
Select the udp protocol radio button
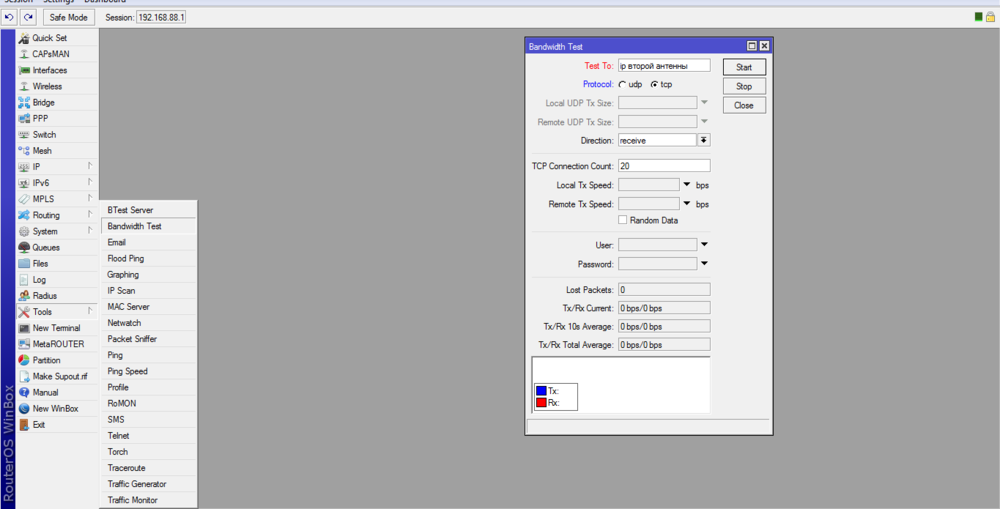pos(623,85)
